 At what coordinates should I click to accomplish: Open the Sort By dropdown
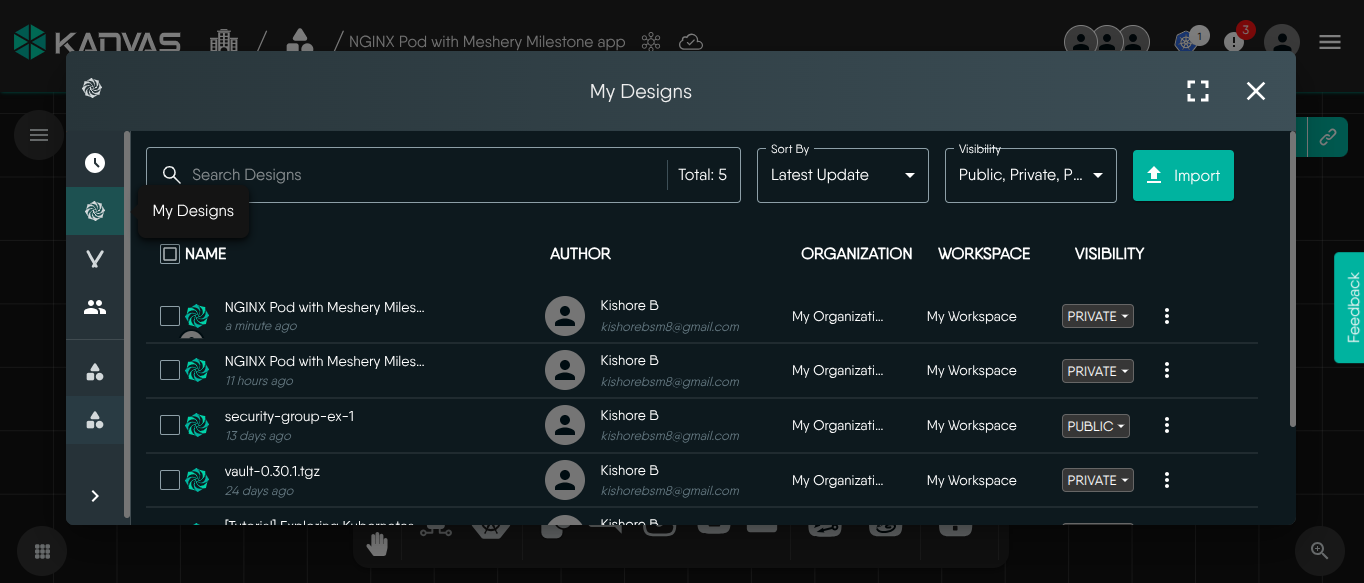(842, 175)
